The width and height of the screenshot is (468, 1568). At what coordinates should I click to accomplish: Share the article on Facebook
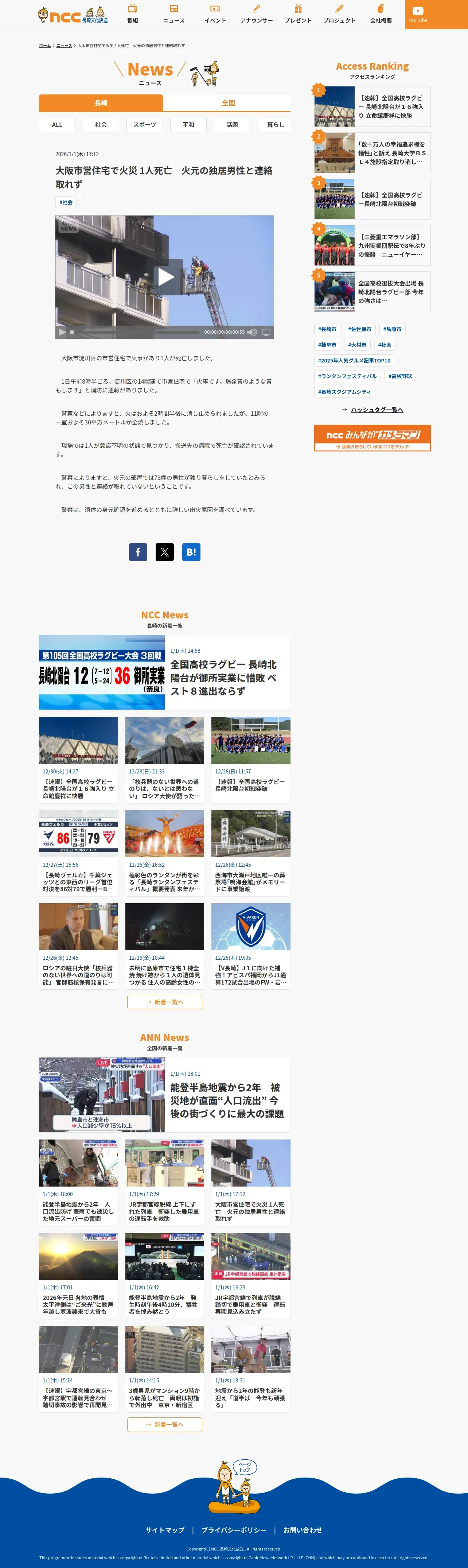(x=138, y=552)
